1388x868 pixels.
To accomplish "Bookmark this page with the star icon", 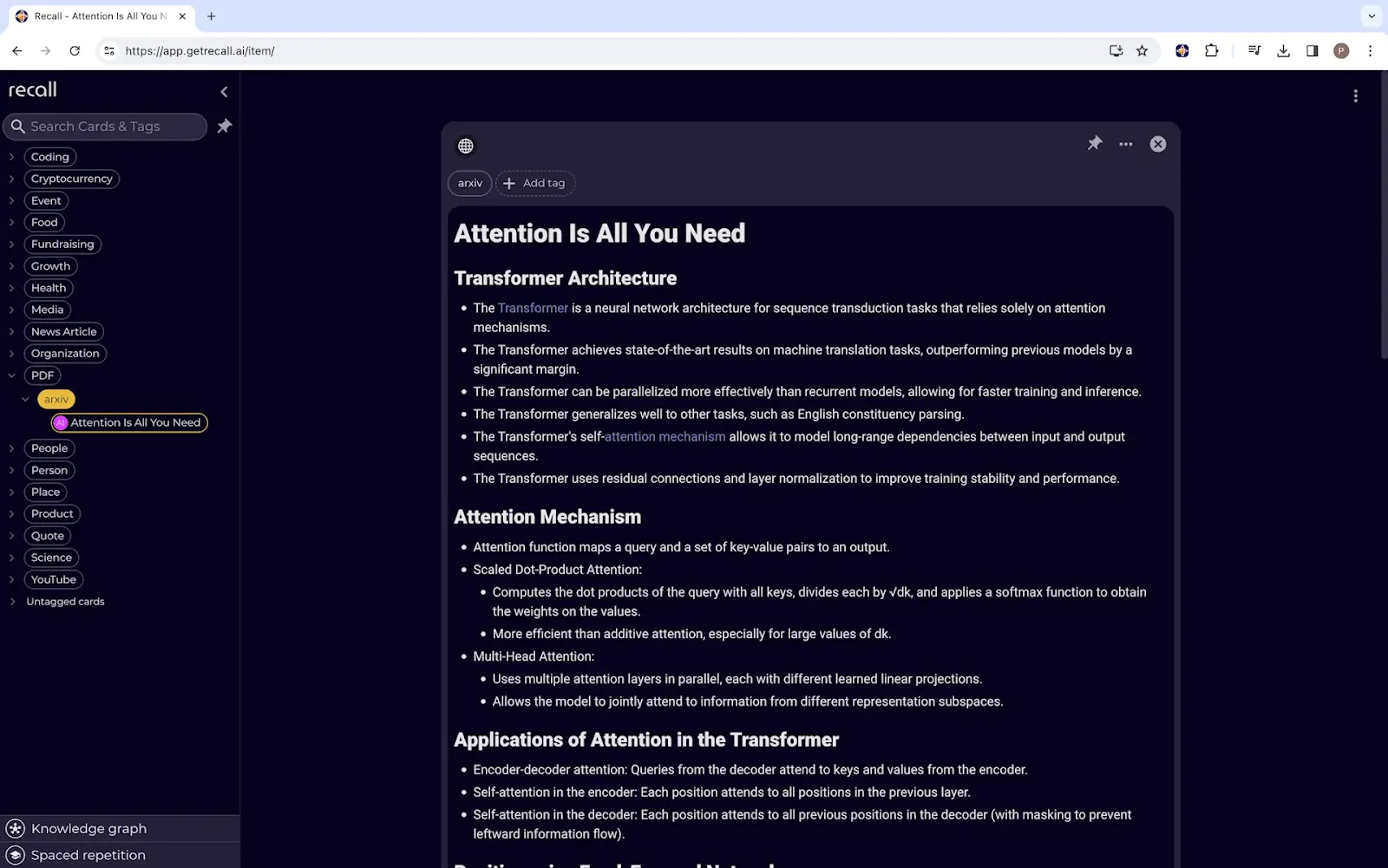I will [1142, 51].
